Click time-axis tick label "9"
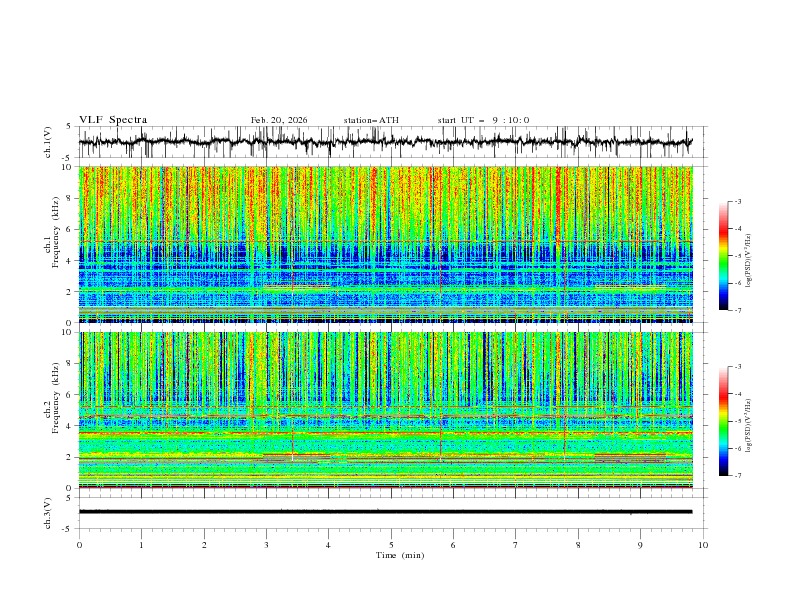 pos(640,545)
